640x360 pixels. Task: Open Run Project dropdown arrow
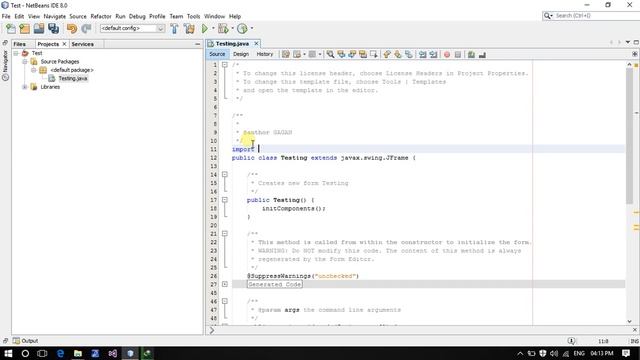pyautogui.click(x=213, y=28)
